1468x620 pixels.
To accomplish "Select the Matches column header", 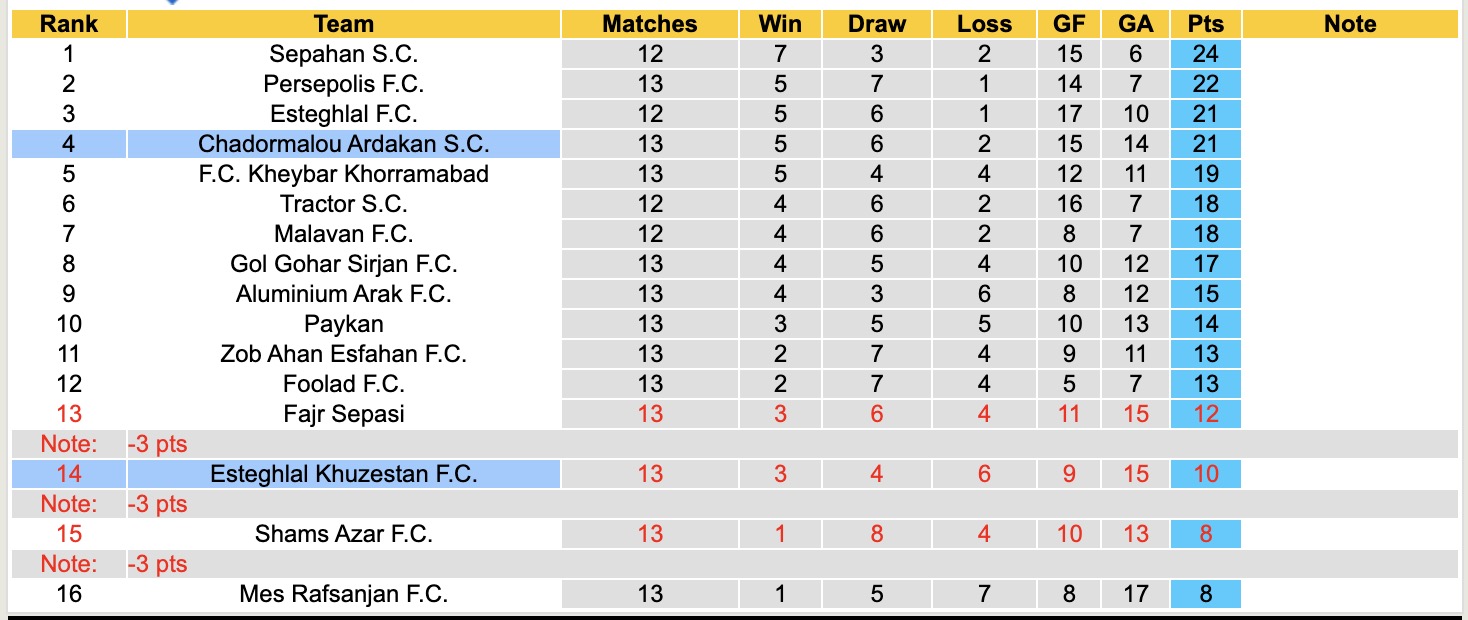I will (649, 24).
